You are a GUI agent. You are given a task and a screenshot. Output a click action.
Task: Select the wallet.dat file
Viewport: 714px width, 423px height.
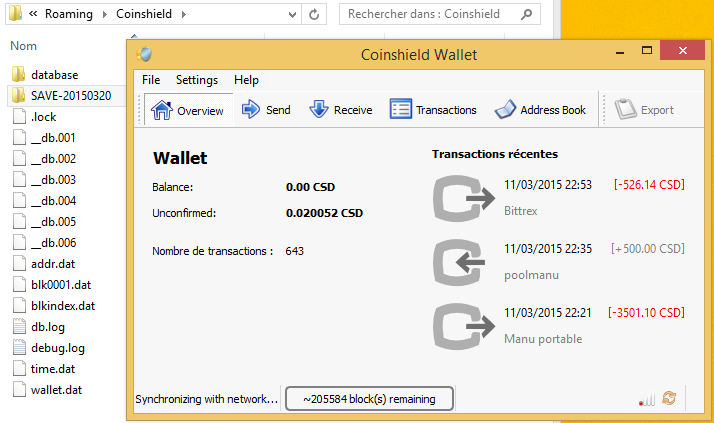pyautogui.click(x=56, y=390)
